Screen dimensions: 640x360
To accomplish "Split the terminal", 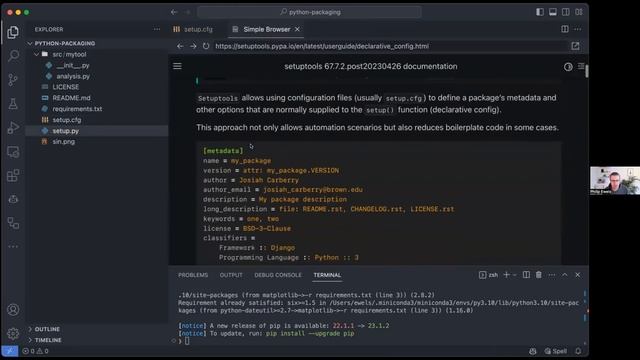I will pyautogui.click(x=527, y=275).
